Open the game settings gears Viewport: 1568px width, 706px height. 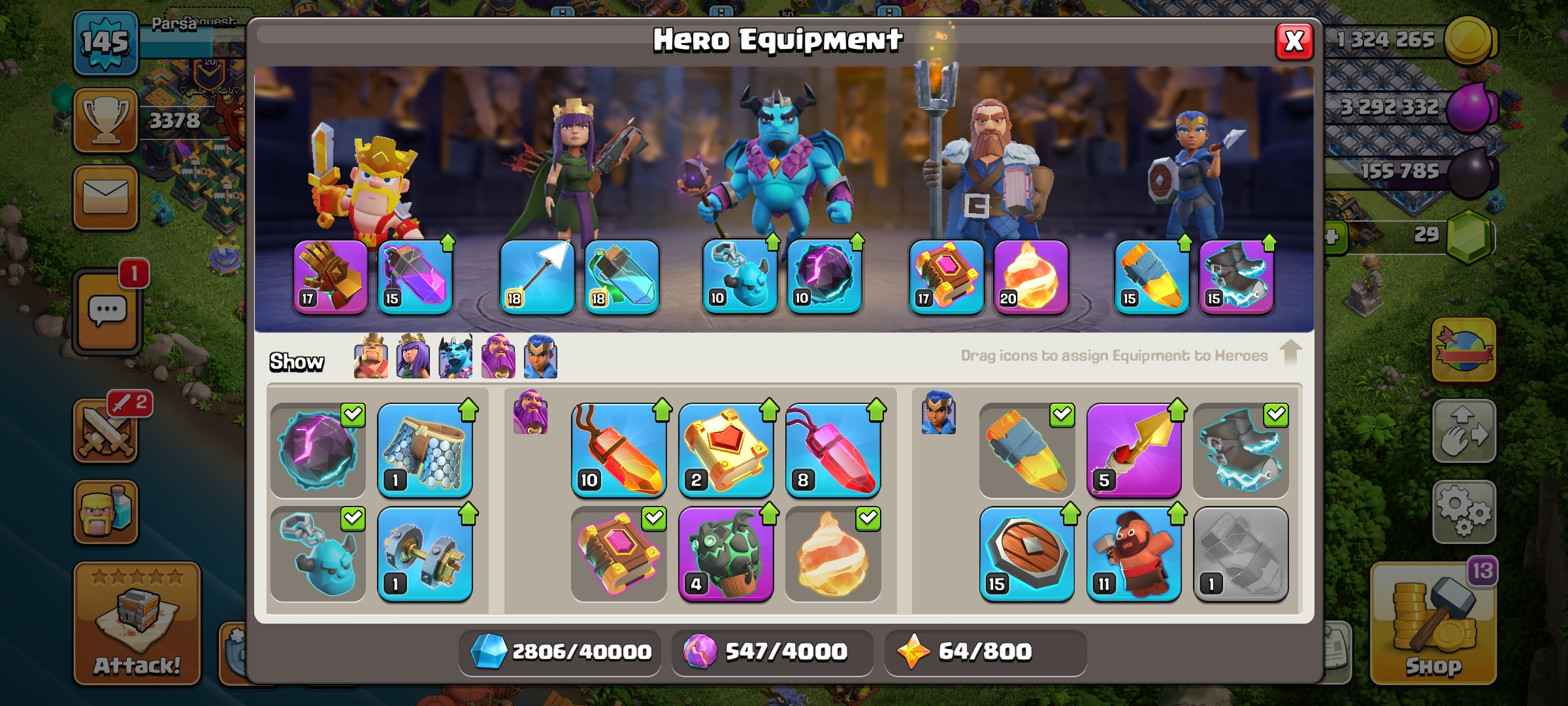[x=1463, y=512]
